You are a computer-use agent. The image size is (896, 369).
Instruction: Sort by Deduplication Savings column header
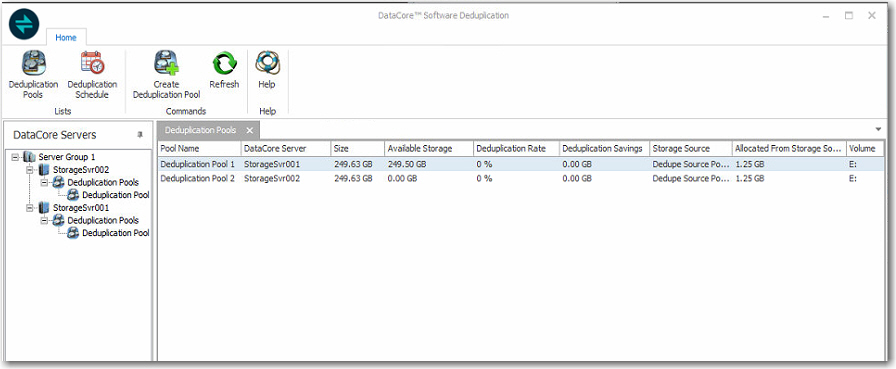605,149
